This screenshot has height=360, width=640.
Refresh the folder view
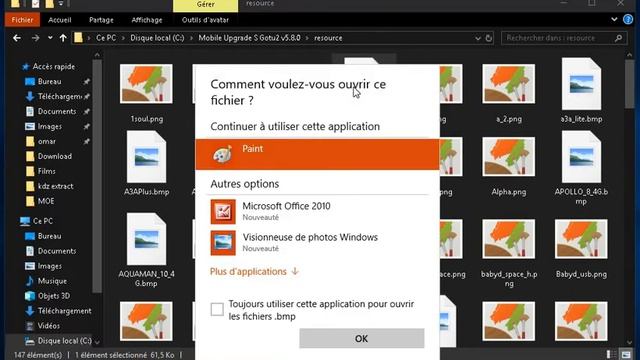tap(489, 38)
